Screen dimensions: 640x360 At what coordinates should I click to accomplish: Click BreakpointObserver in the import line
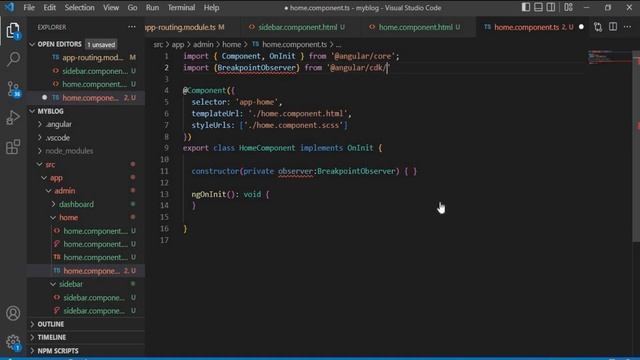coord(256,68)
